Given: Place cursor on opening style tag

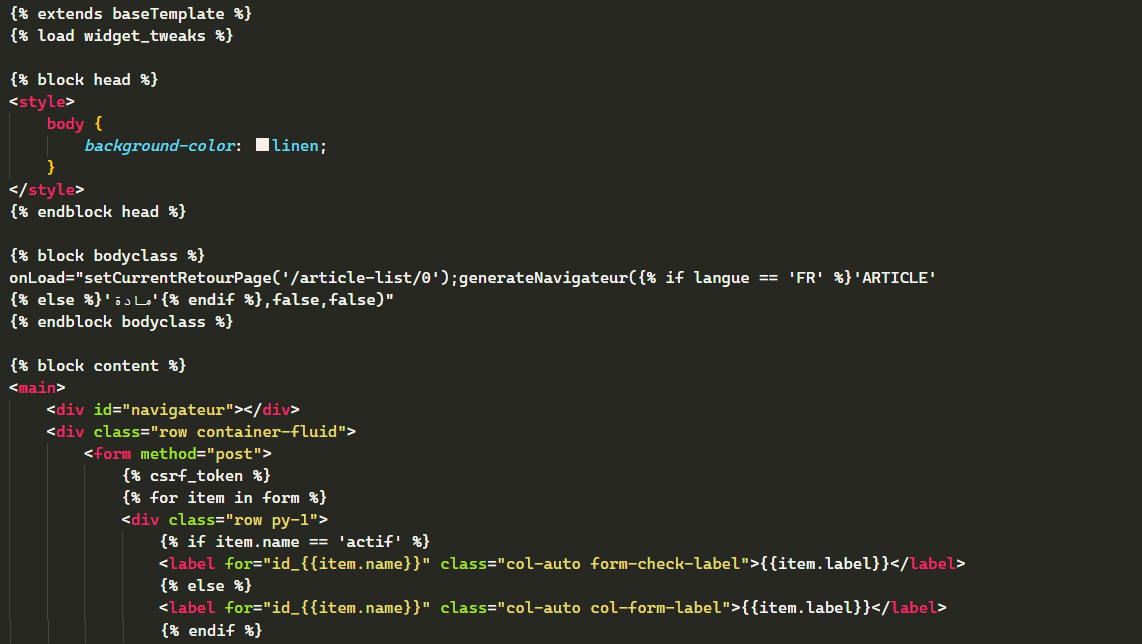Looking at the screenshot, I should 42,102.
